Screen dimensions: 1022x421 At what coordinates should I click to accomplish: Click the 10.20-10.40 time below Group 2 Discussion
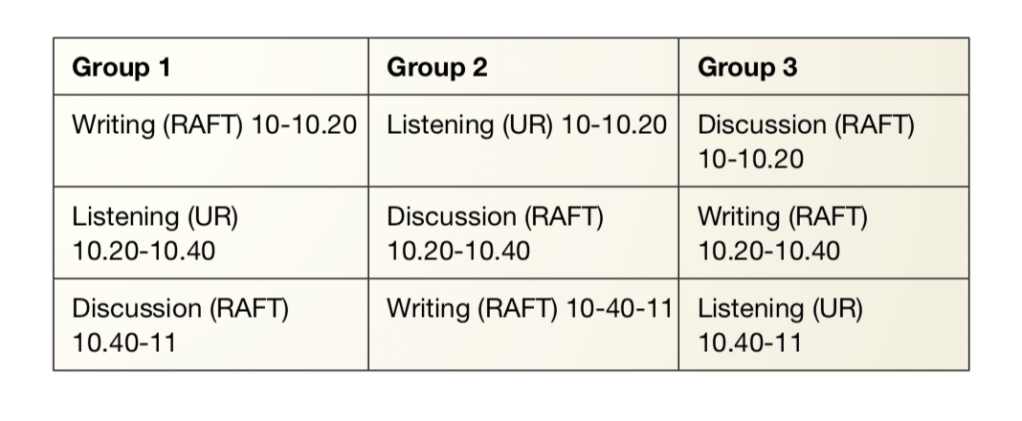pos(458,250)
